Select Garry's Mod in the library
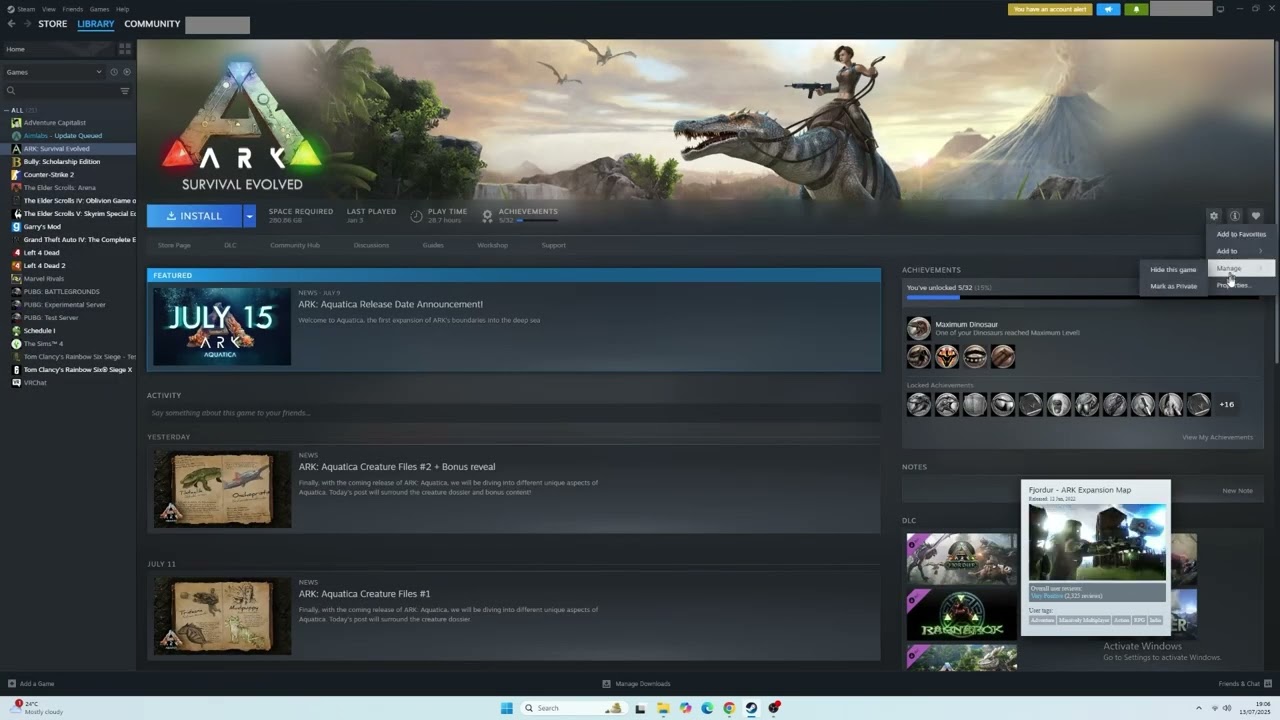Screen dimensions: 1280x720 [x=42, y=226]
